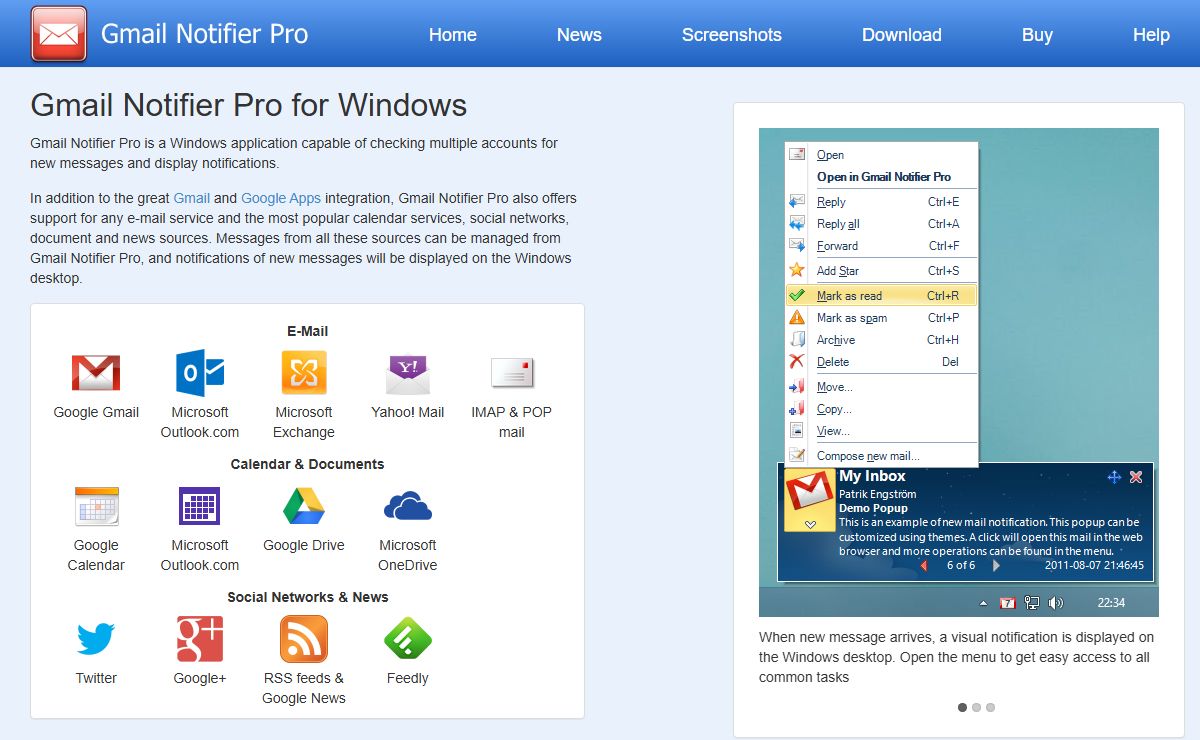Open the Home navigation tab

pyautogui.click(x=453, y=34)
